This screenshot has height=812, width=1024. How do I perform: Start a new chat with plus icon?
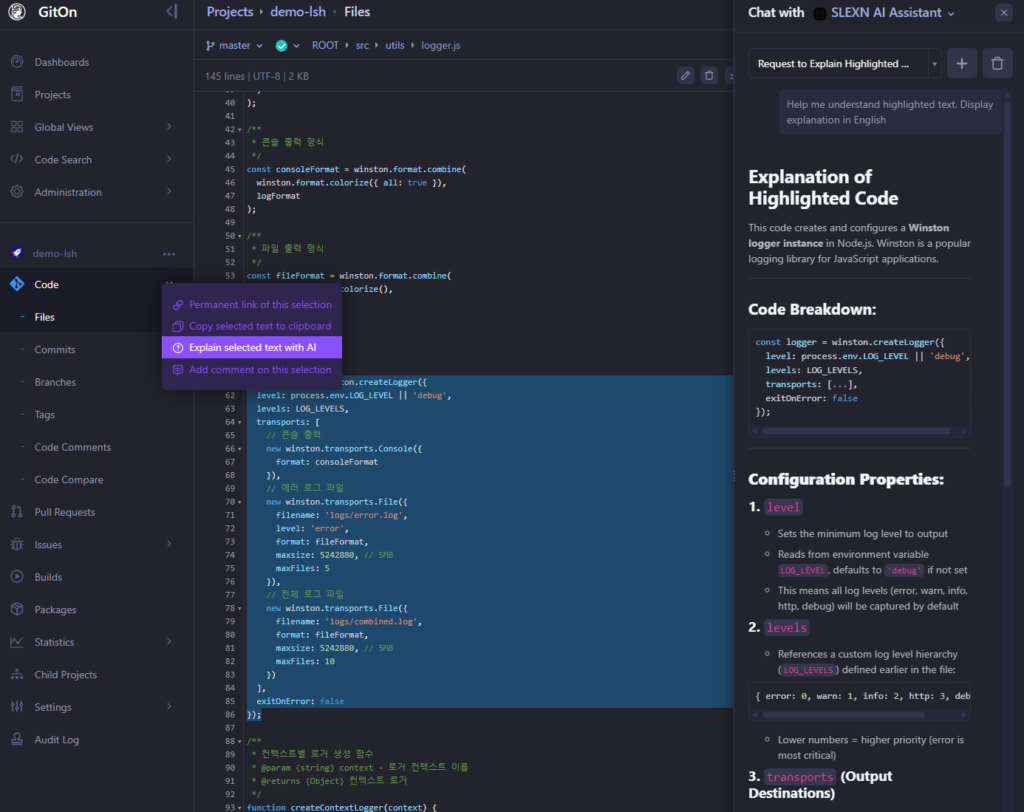(x=962, y=64)
